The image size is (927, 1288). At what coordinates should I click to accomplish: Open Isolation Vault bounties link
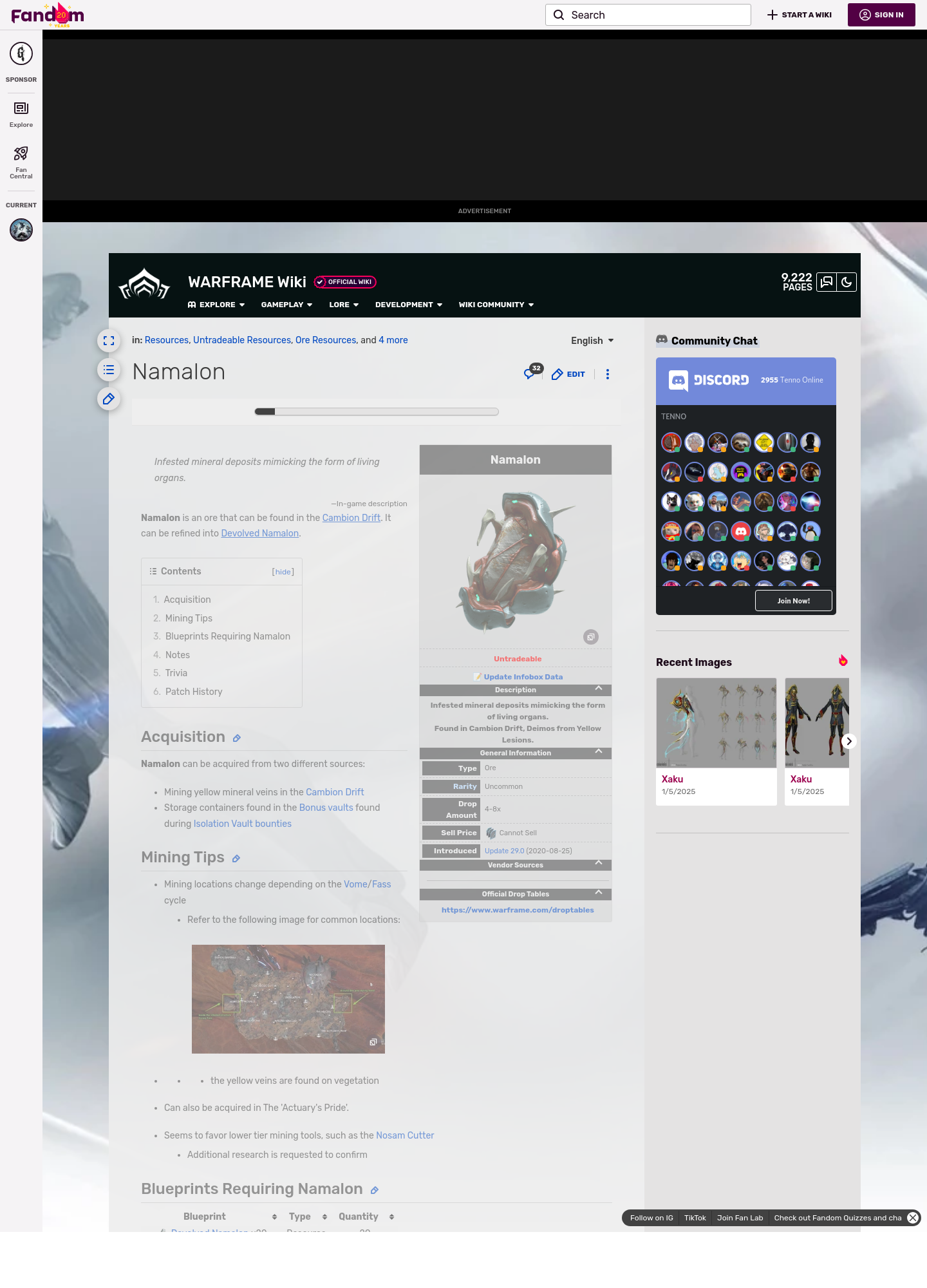242,824
